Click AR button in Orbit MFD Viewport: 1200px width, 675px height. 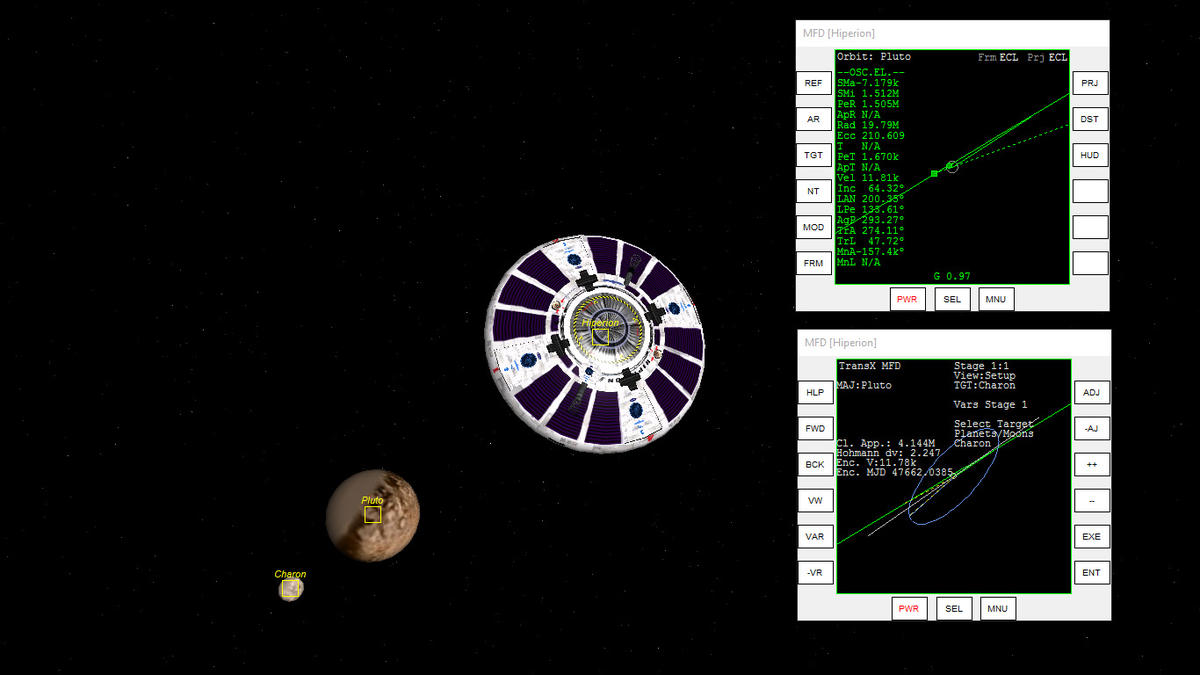click(814, 119)
